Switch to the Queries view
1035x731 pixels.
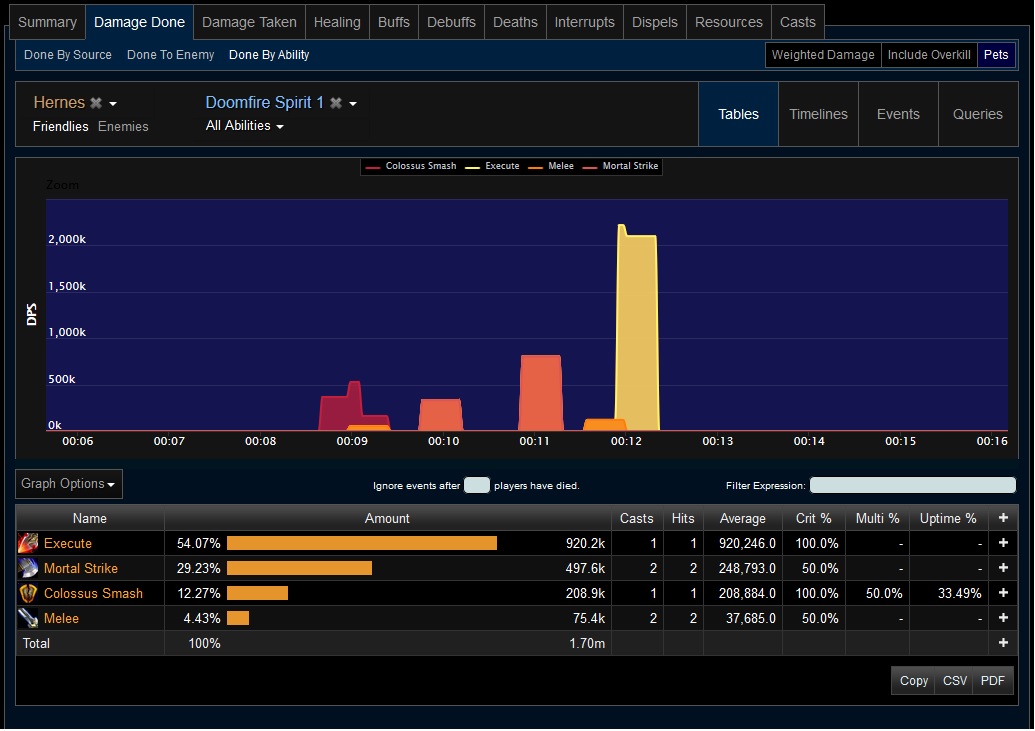[978, 114]
